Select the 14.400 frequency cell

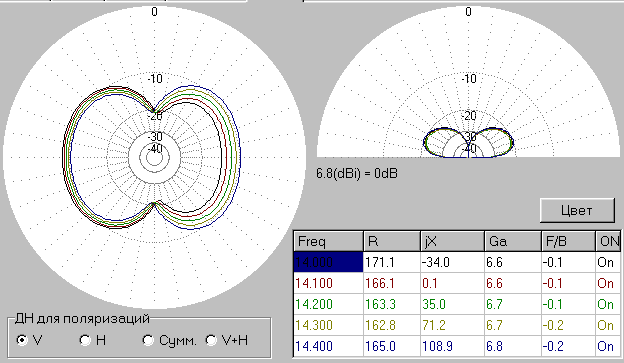point(328,346)
